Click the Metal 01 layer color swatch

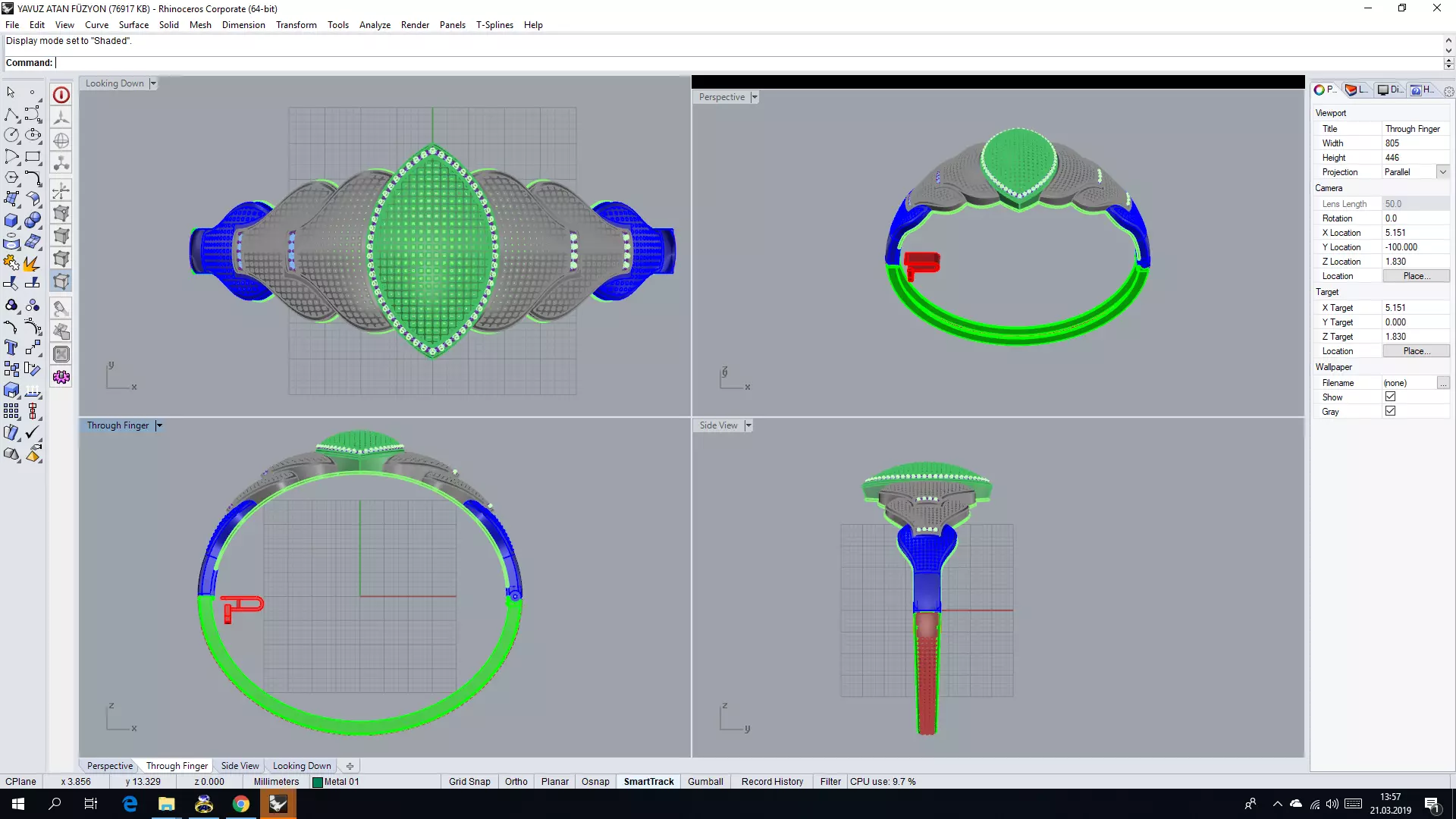pyautogui.click(x=318, y=782)
